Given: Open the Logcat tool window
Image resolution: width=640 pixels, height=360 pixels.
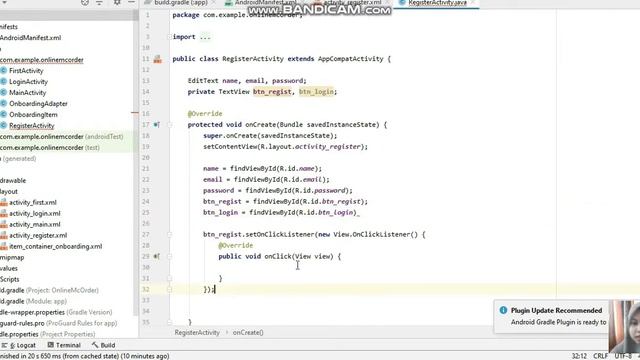Looking at the screenshot, I should (19, 345).
